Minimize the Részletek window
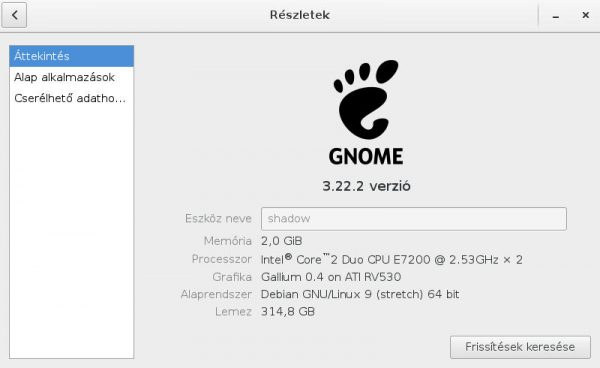 (x=556, y=16)
